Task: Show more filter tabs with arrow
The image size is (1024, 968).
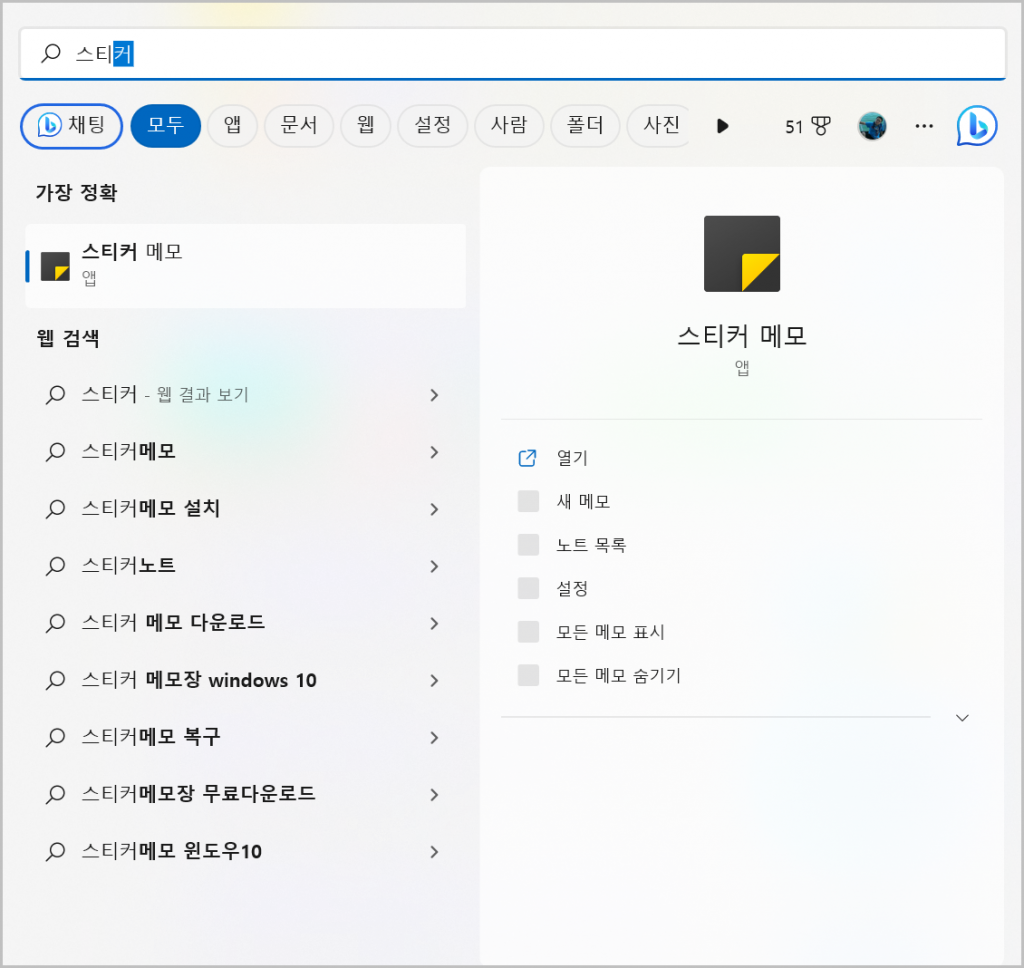Action: coord(722,125)
